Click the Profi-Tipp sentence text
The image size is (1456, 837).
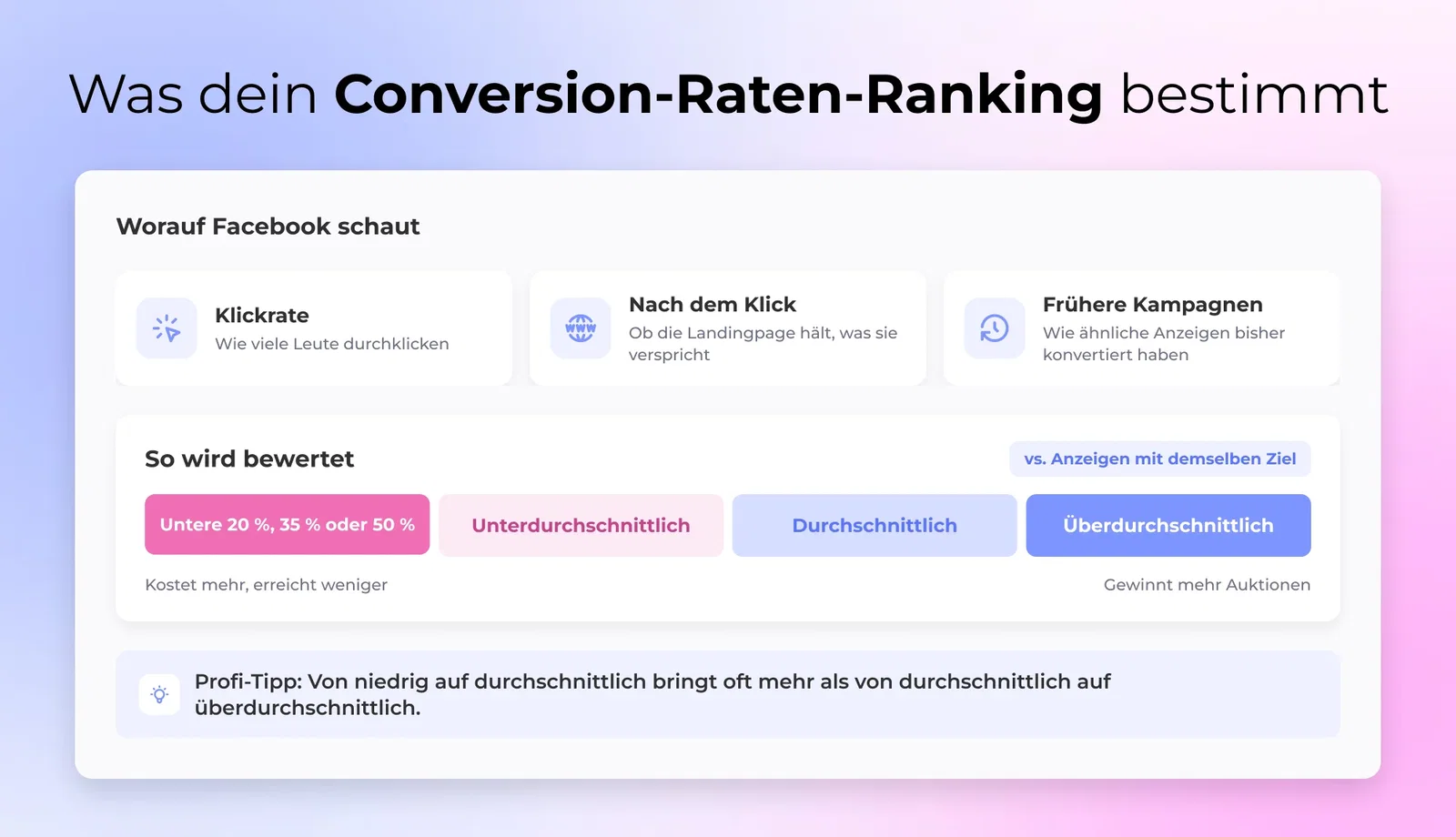652,694
